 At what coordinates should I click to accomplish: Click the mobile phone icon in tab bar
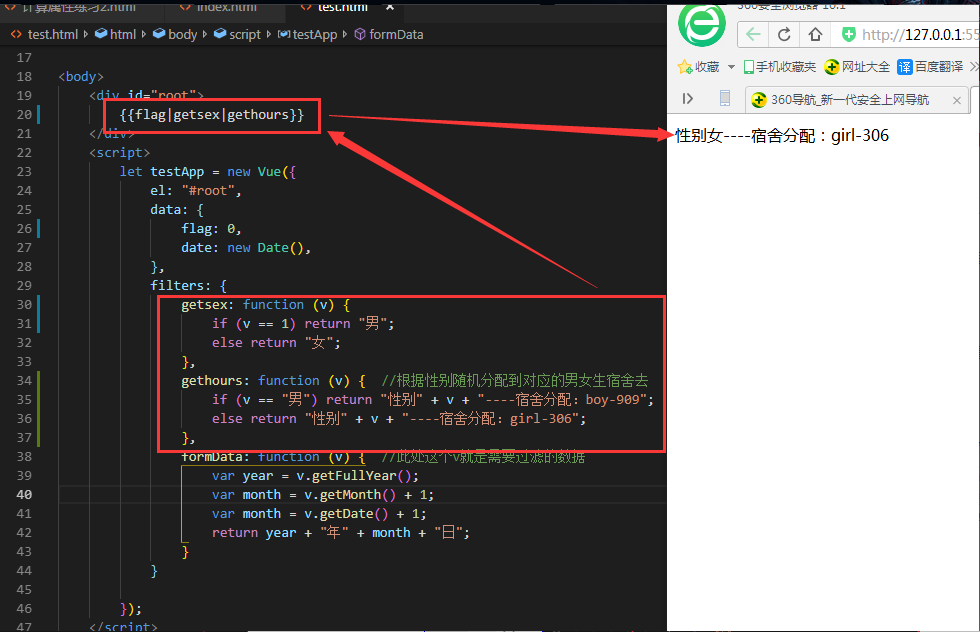tap(724, 99)
